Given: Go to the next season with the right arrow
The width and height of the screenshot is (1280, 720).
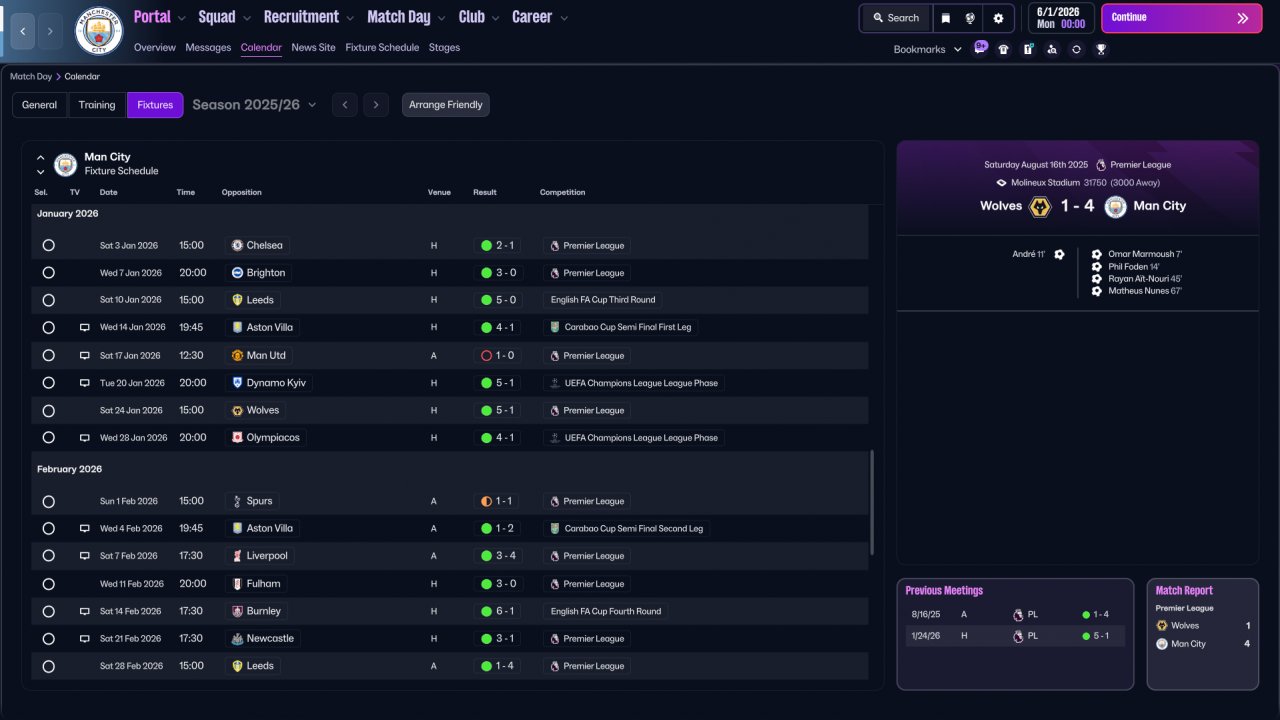Looking at the screenshot, I should 376,105.
